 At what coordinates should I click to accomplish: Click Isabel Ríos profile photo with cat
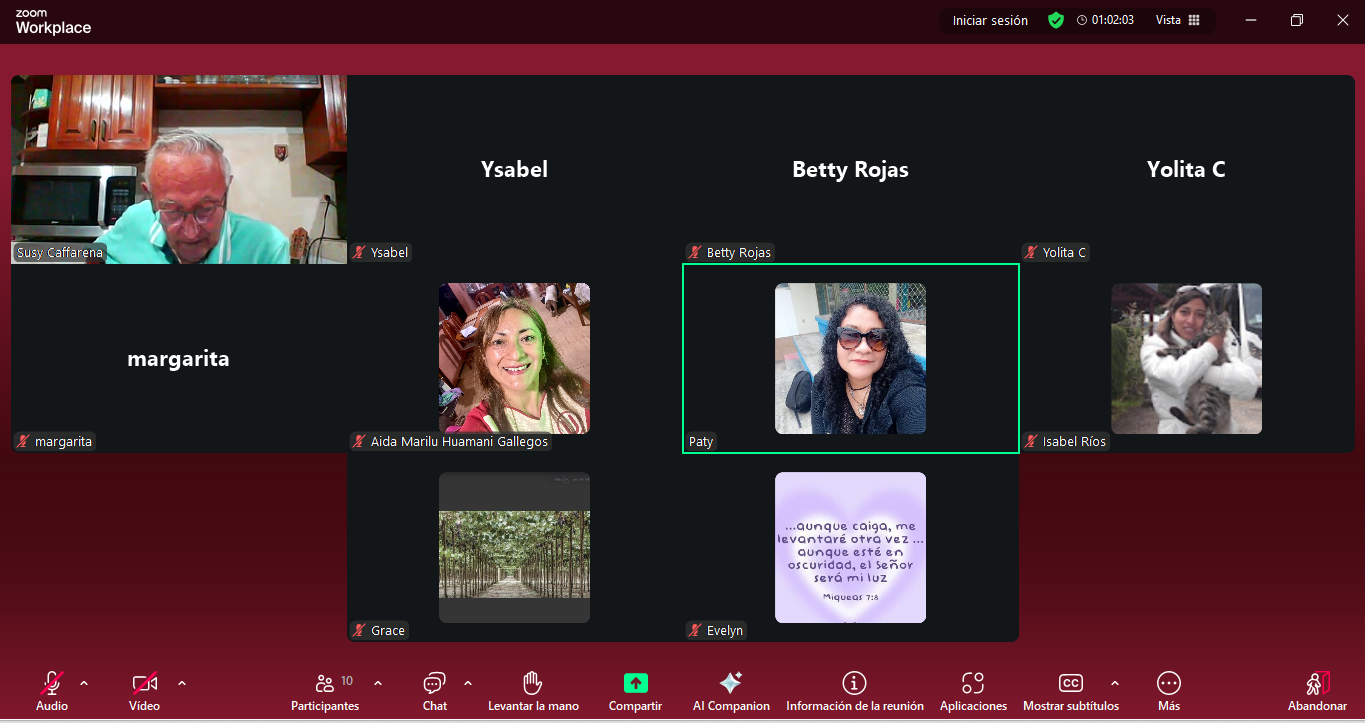tap(1186, 358)
